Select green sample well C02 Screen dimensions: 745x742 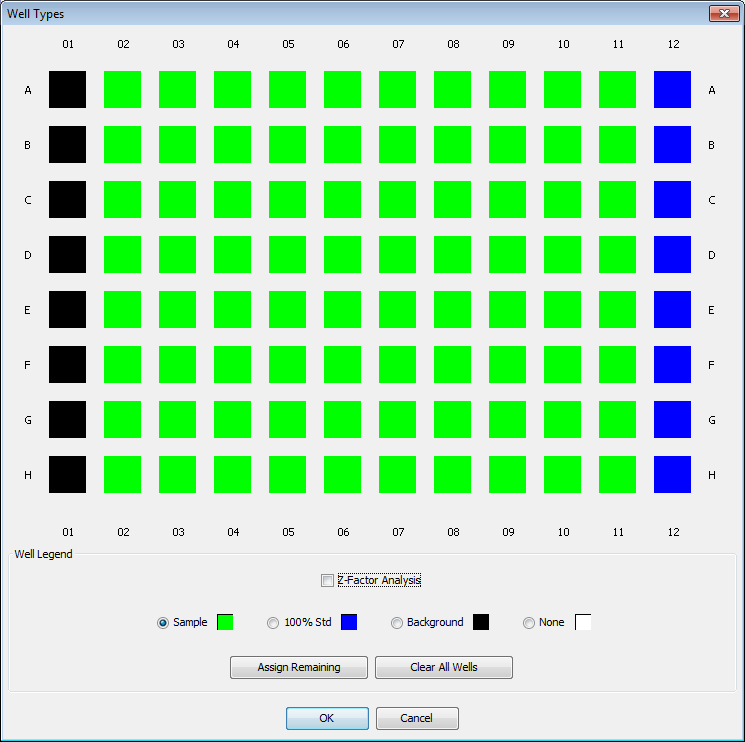(x=123, y=200)
